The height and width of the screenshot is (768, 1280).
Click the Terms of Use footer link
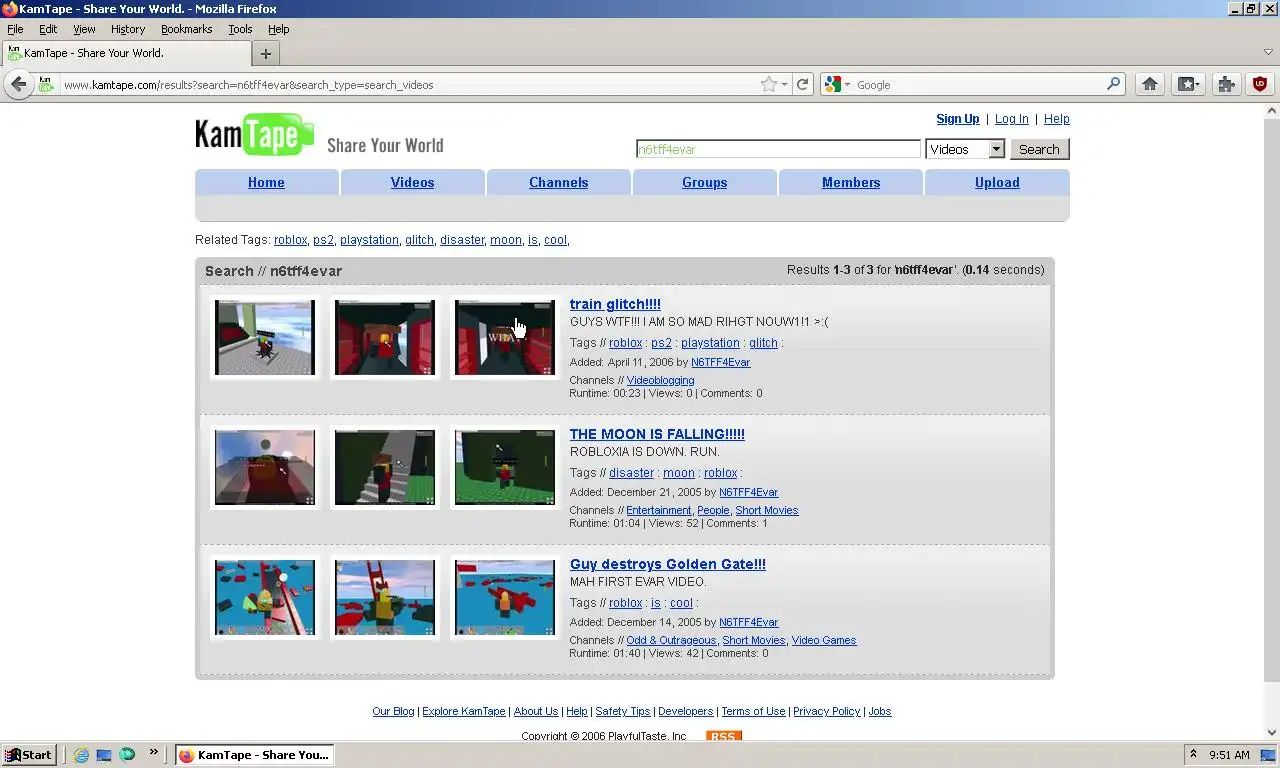click(x=753, y=711)
